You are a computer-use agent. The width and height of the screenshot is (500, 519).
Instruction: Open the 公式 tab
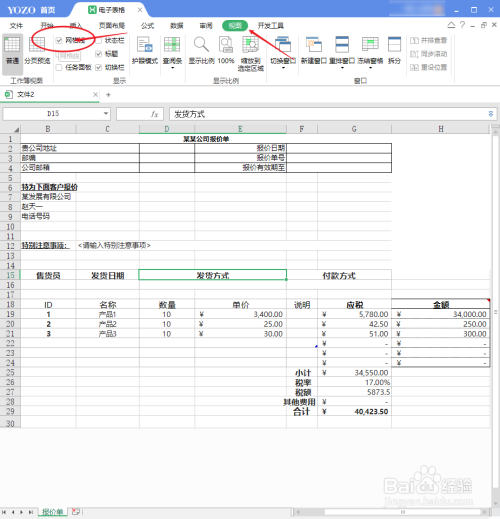click(x=147, y=26)
